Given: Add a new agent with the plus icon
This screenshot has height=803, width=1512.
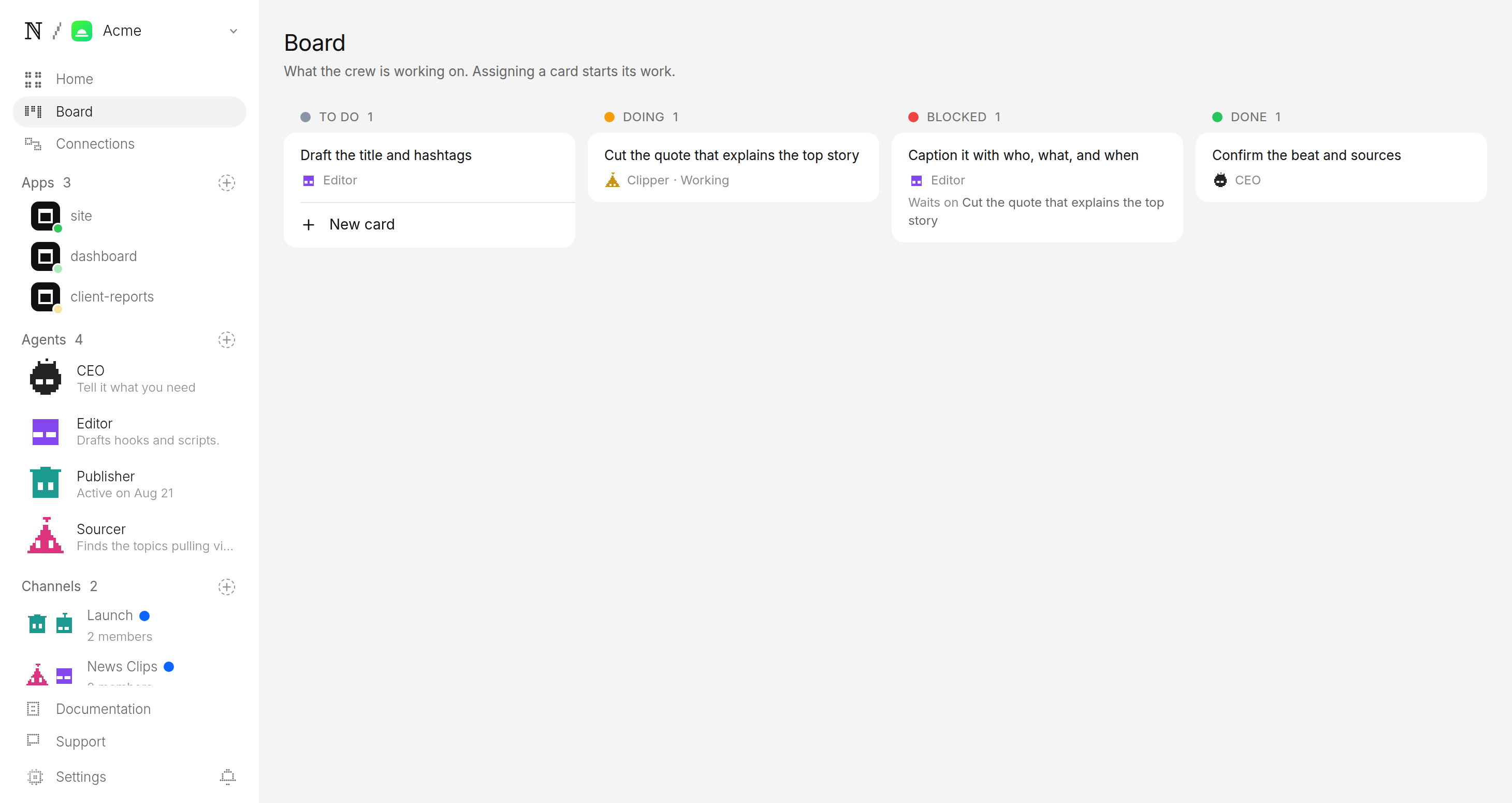Looking at the screenshot, I should click(227, 340).
